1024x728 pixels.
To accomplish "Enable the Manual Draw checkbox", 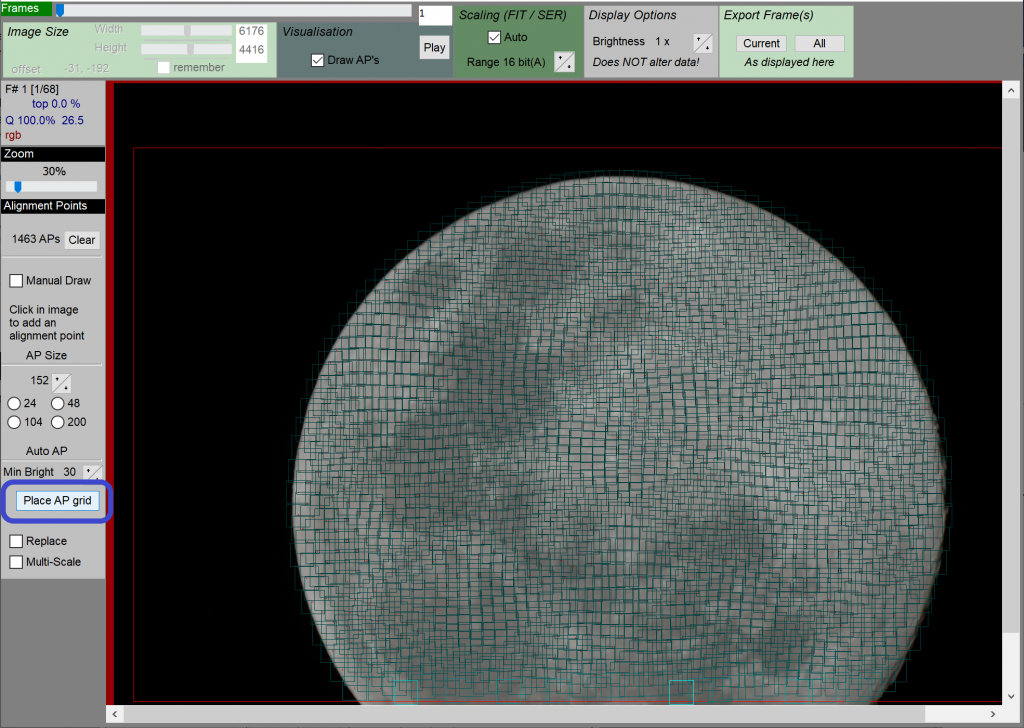I will point(16,281).
